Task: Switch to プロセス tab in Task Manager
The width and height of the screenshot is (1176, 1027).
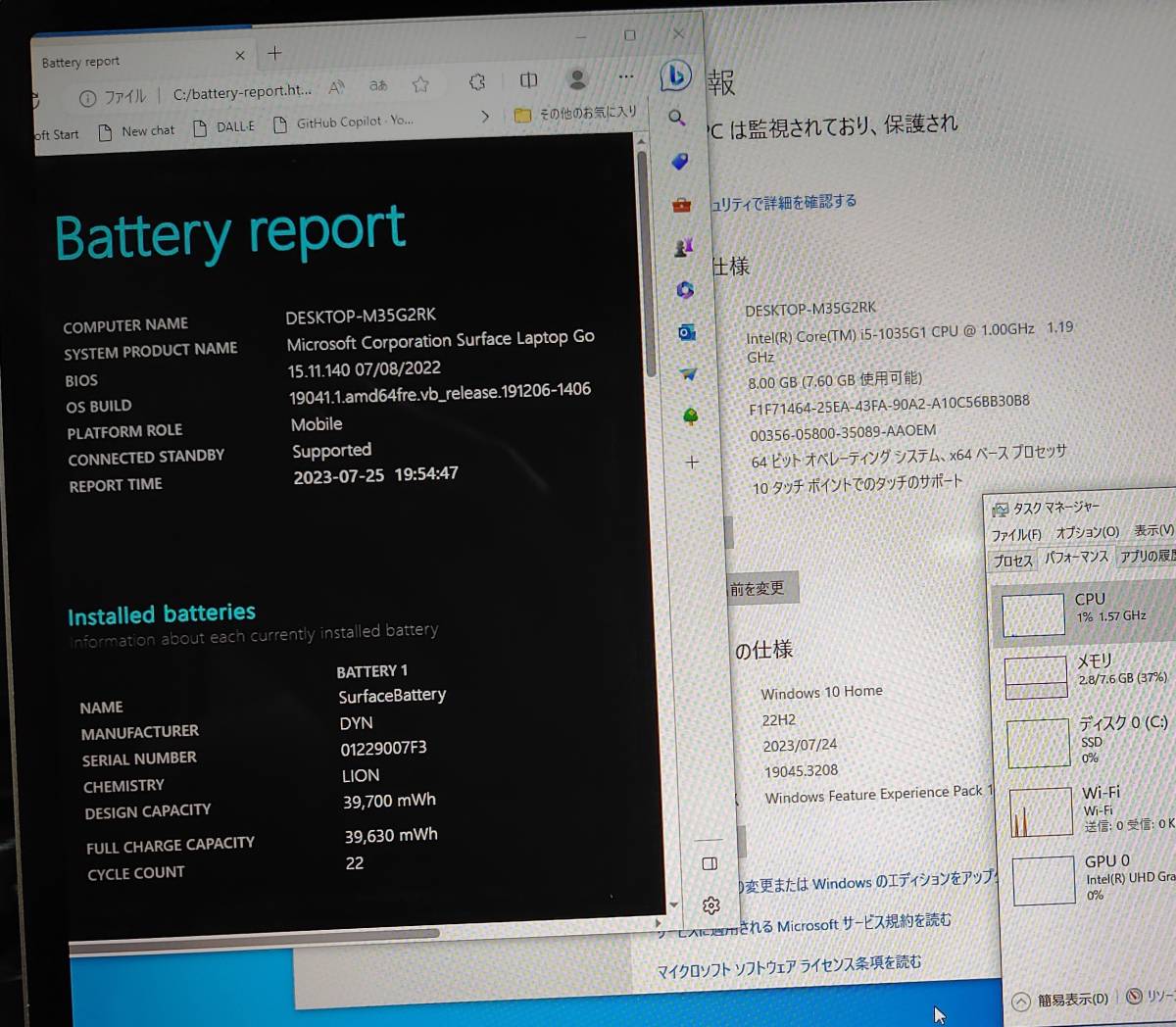Action: click(x=1012, y=561)
